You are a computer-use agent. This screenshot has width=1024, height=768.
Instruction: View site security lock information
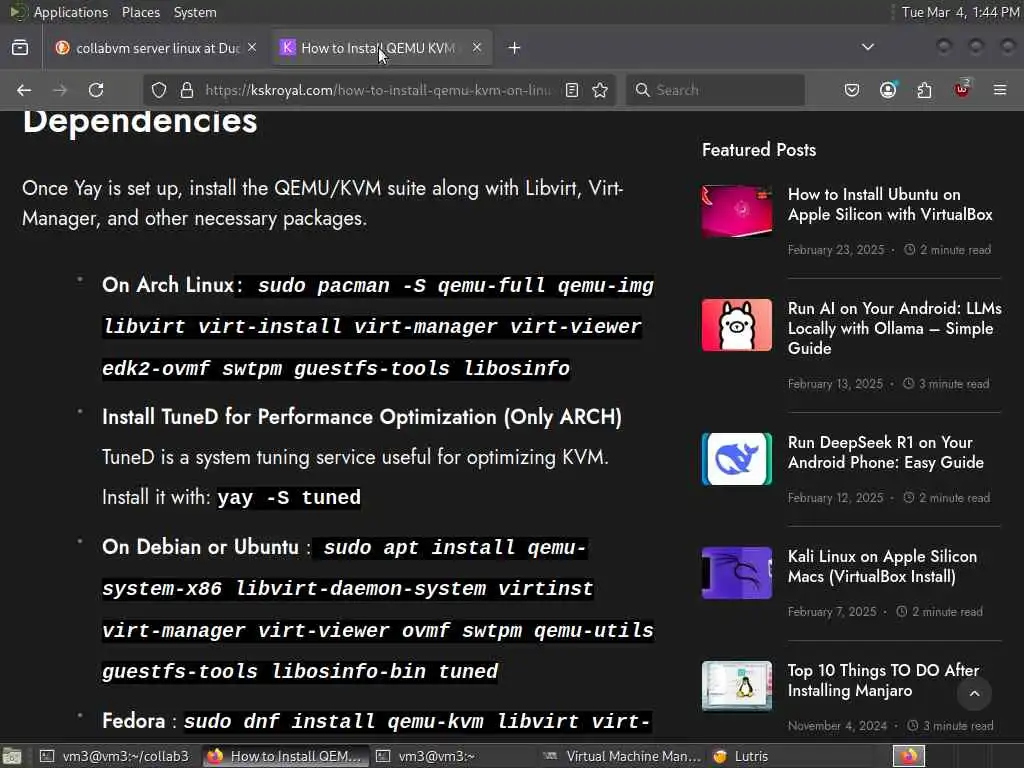[x=187, y=90]
